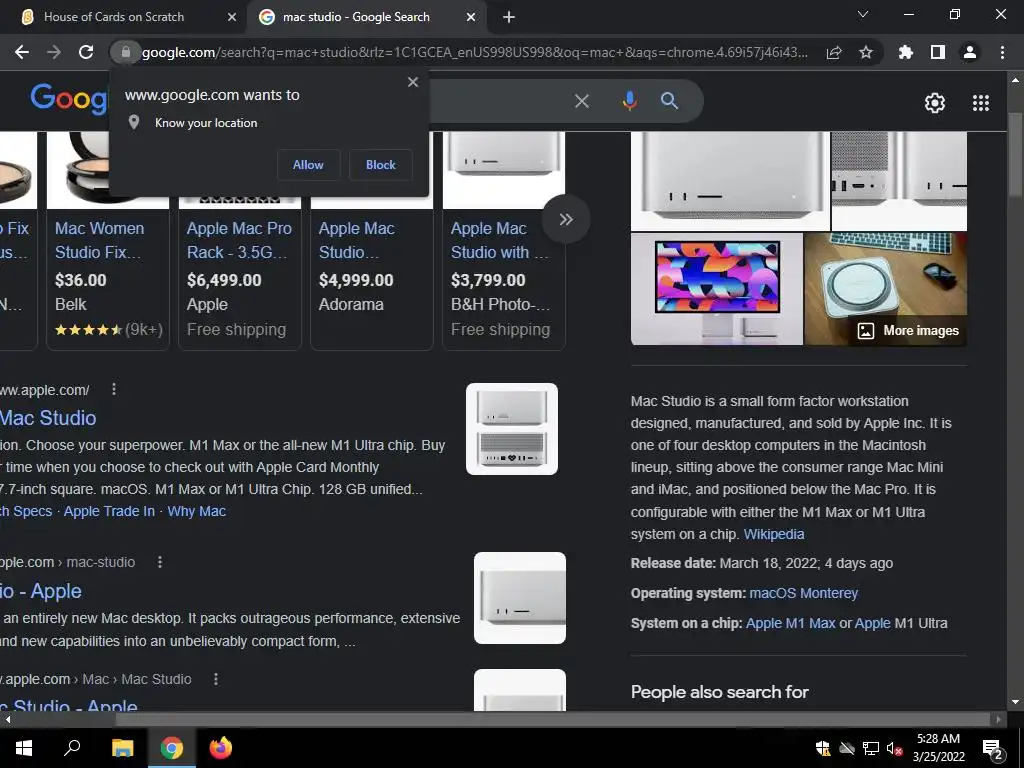Viewport: 1024px width, 768px height.
Task: Click More images button
Action: 908,331
